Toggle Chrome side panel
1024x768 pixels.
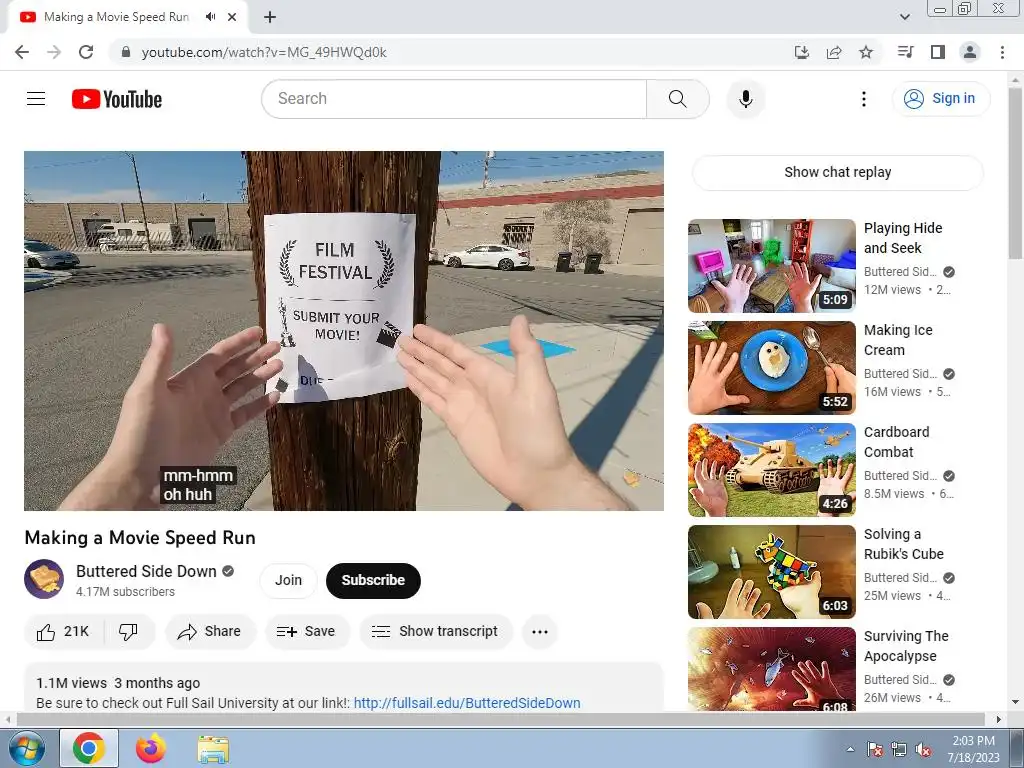click(938, 52)
